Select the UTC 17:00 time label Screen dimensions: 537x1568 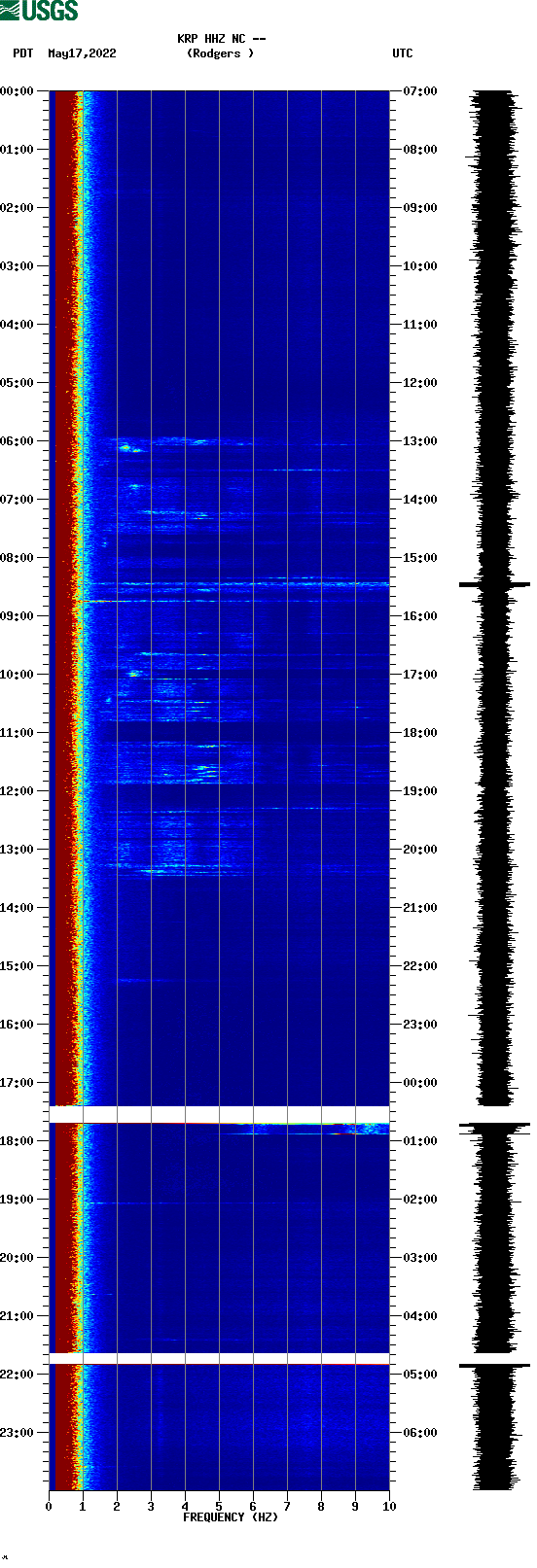[420, 675]
